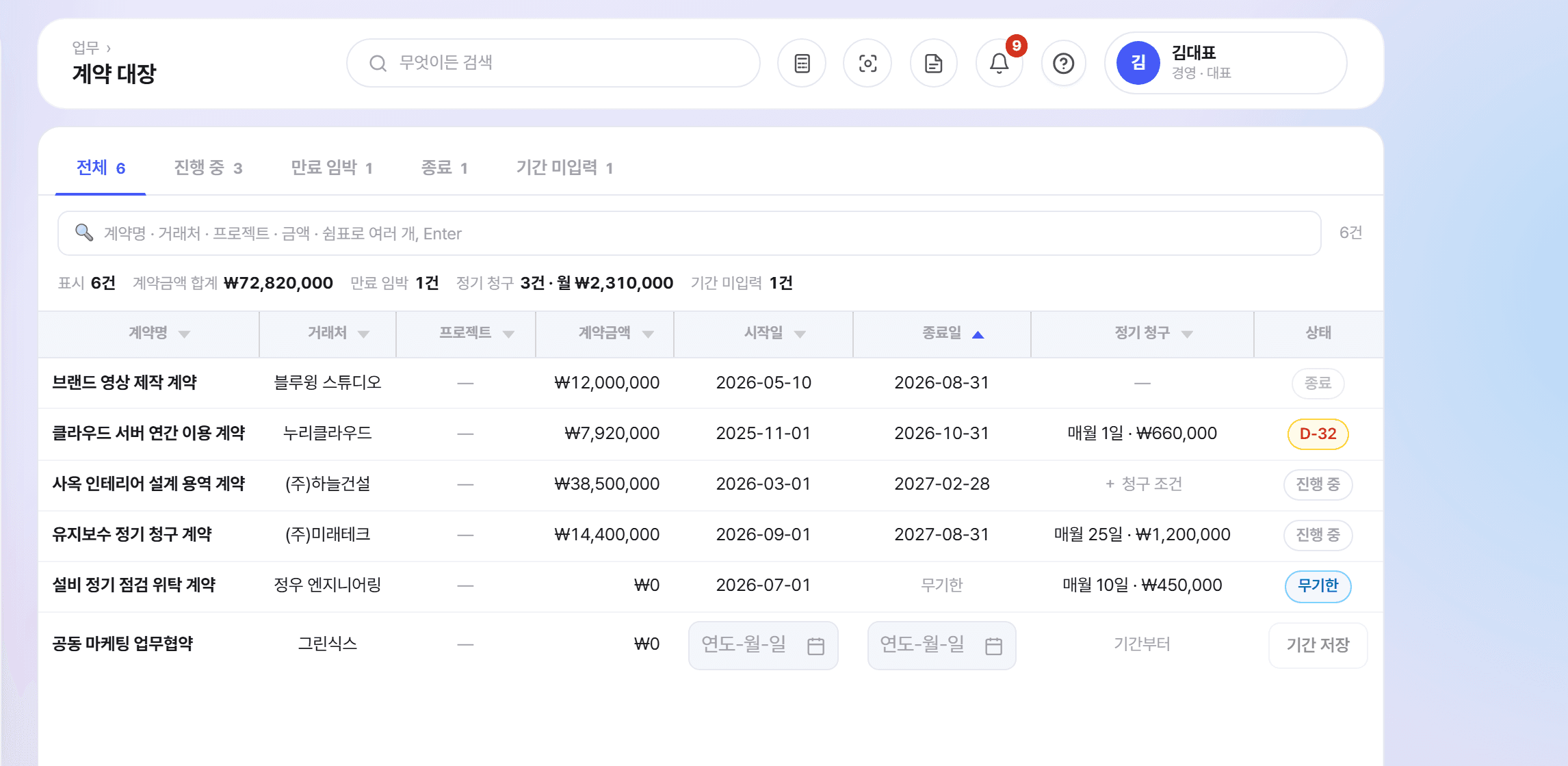The width and height of the screenshot is (1568, 766).
Task: Click end date field of 공동 마케팅 업무협약
Action: [941, 645]
